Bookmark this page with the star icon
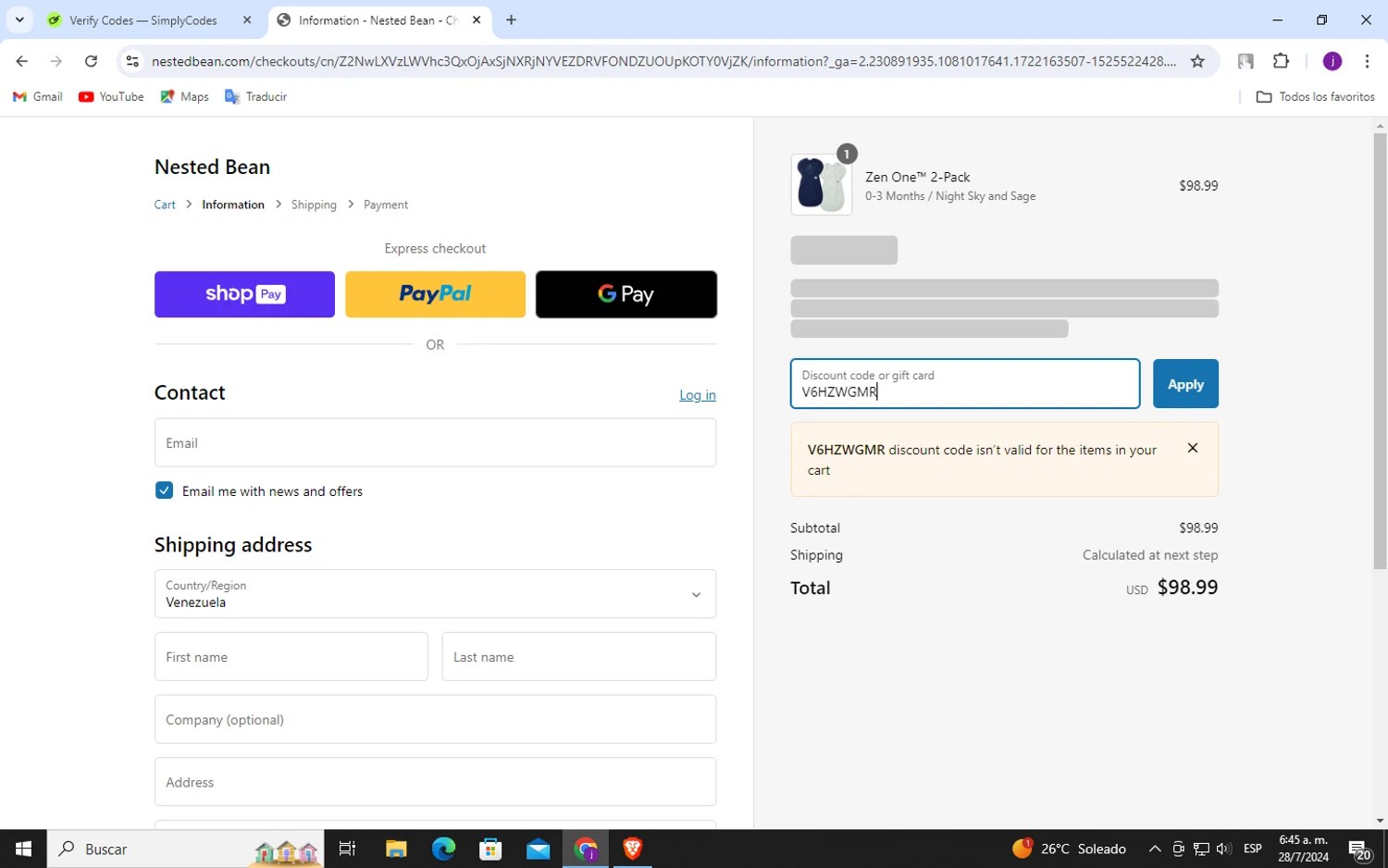This screenshot has height=868, width=1388. pos(1197,61)
